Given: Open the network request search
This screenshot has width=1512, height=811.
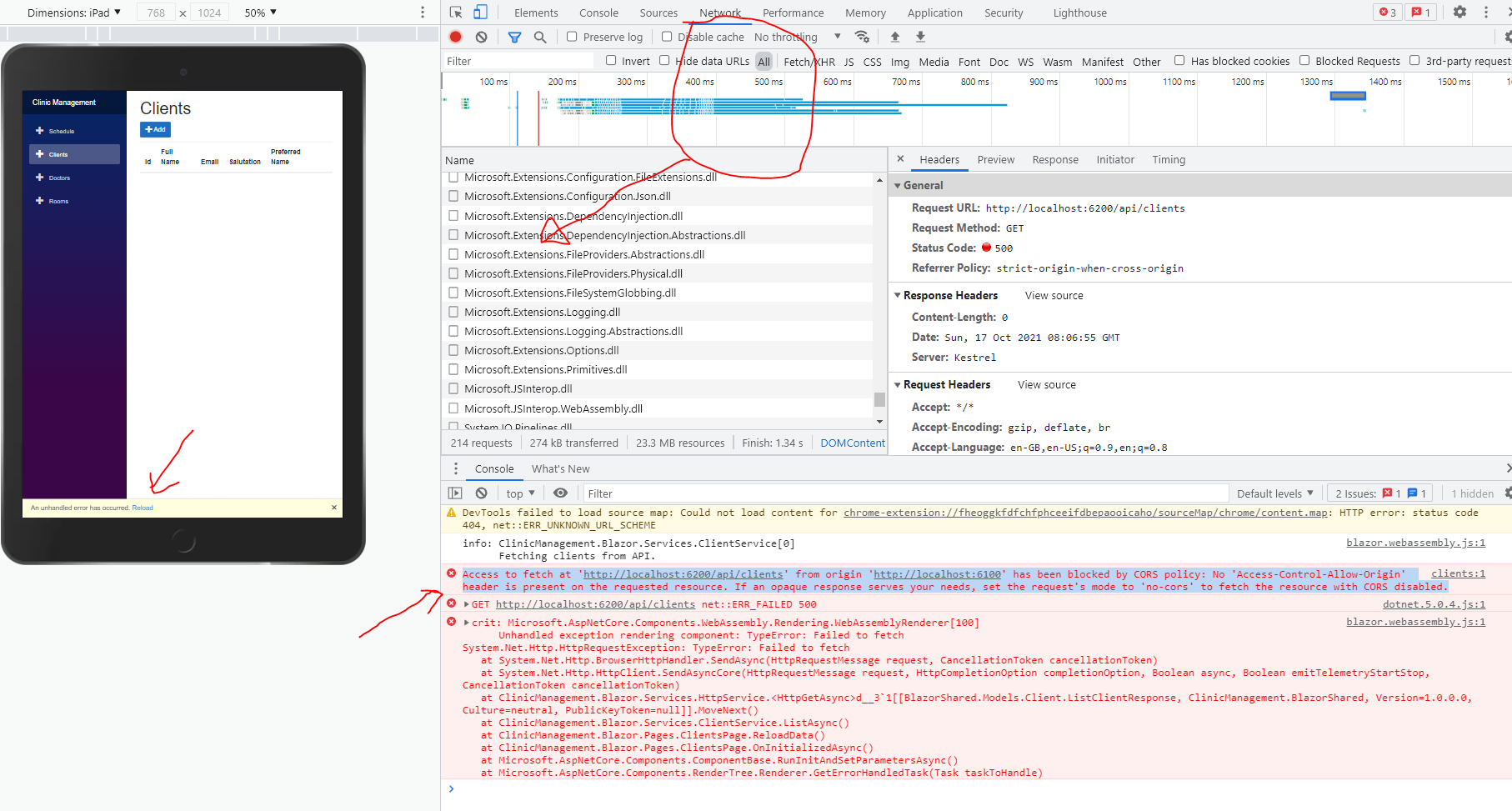Looking at the screenshot, I should coord(538,37).
